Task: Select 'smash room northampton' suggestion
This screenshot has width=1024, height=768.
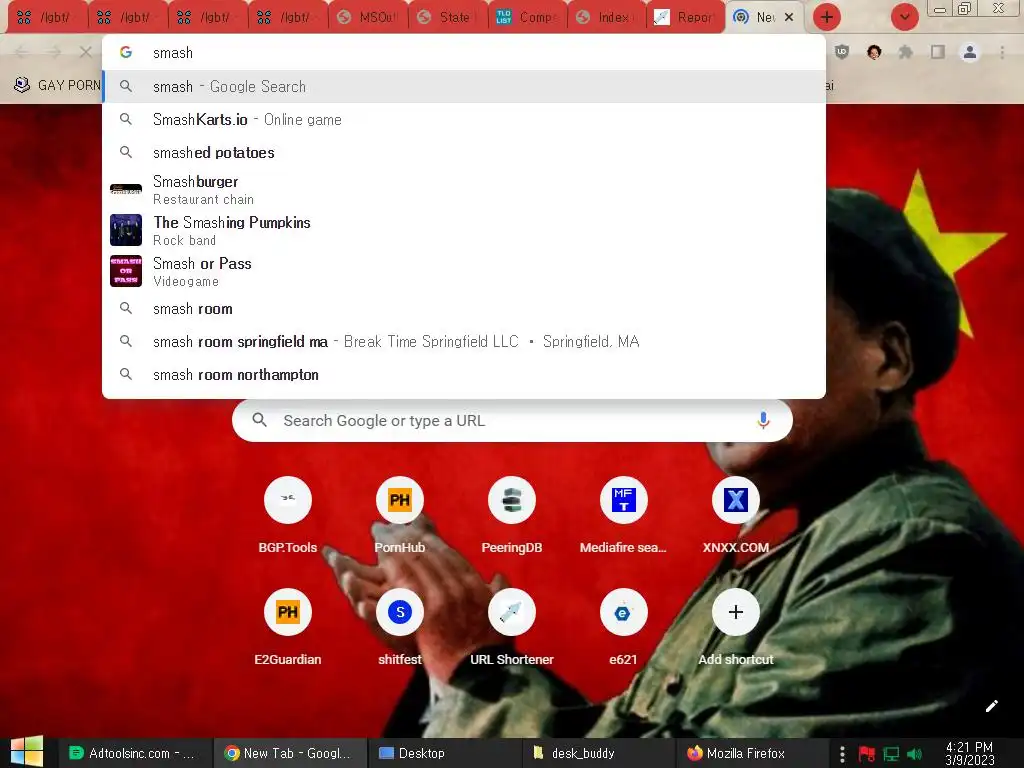Action: pos(464,374)
